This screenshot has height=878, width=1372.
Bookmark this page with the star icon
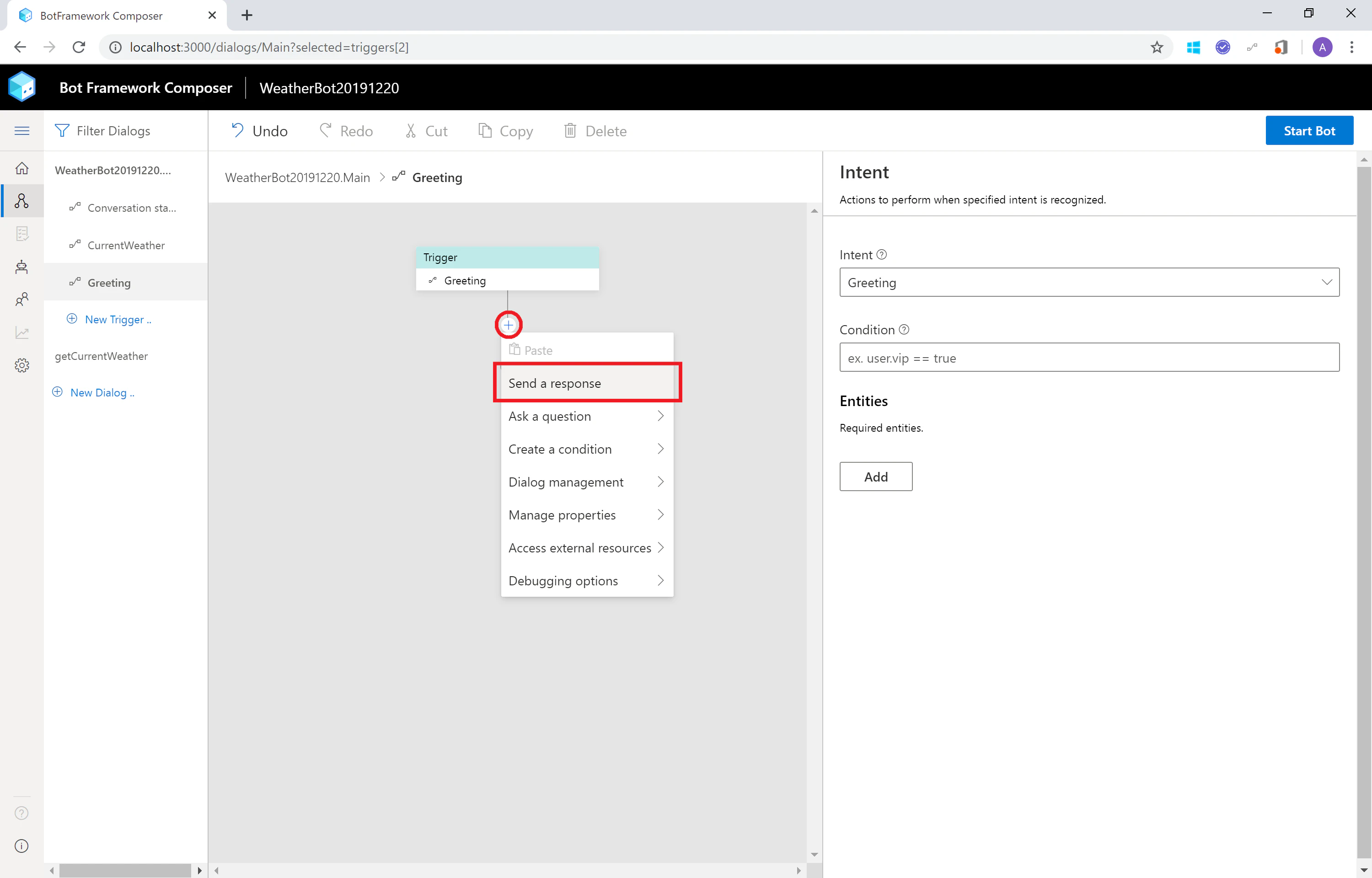[x=1157, y=47]
